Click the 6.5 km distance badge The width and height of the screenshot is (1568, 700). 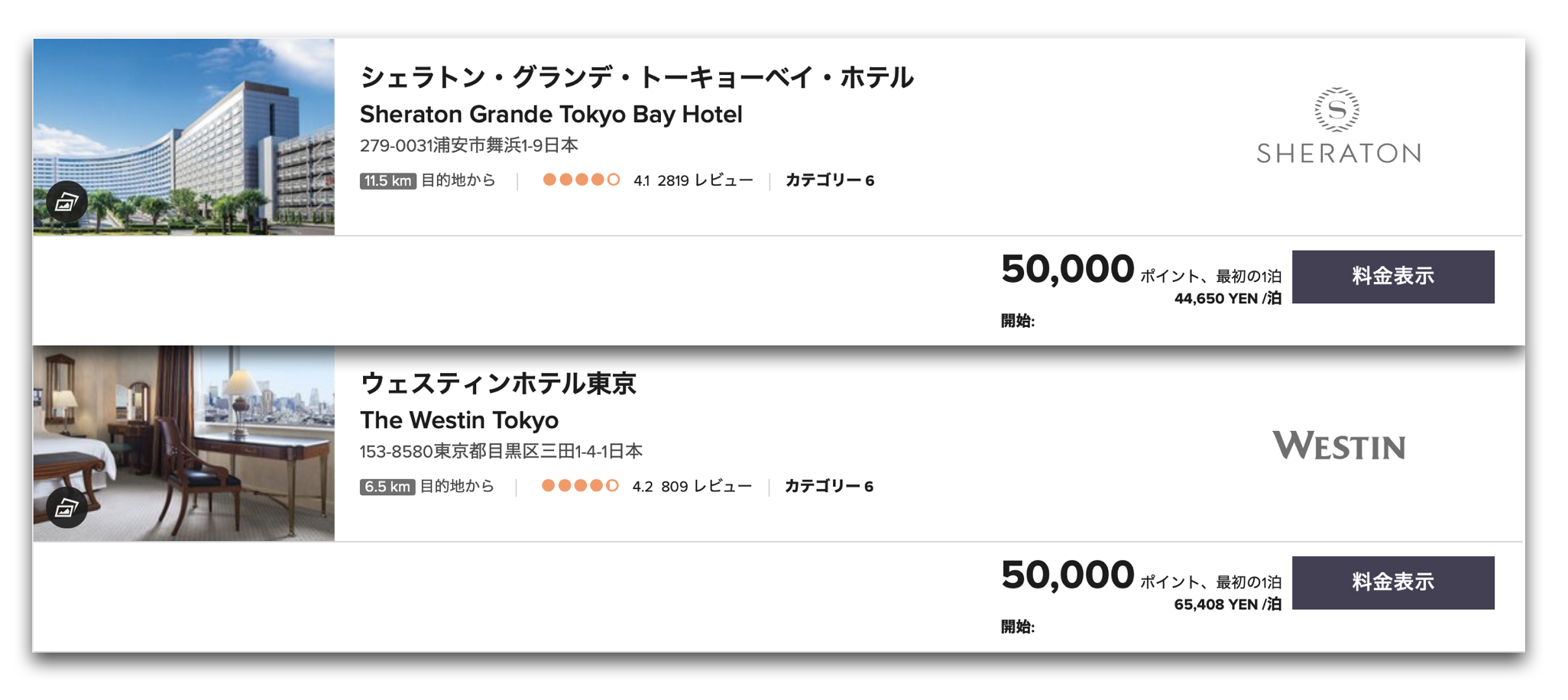pyautogui.click(x=387, y=487)
